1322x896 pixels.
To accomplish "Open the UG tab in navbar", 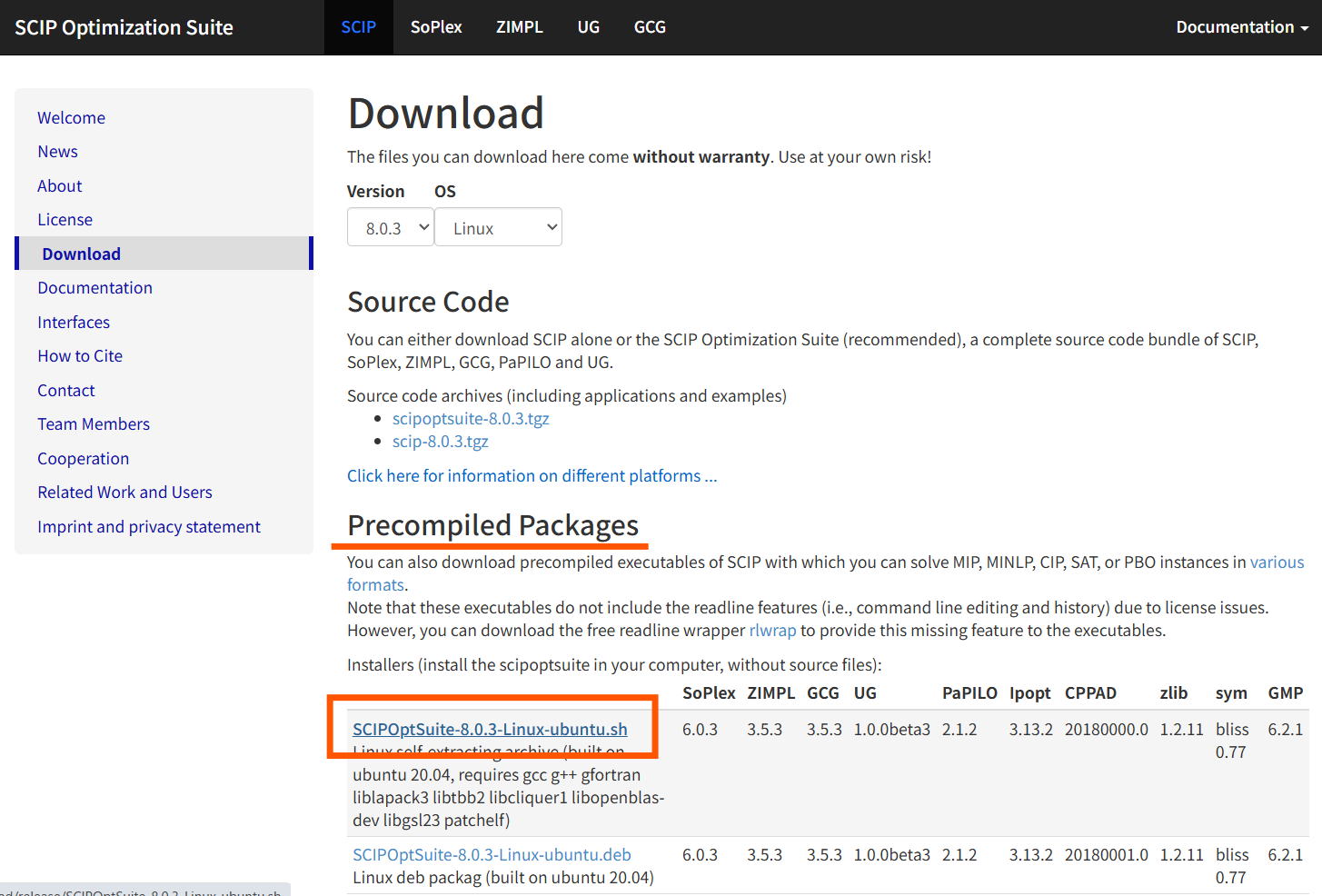I will click(589, 27).
